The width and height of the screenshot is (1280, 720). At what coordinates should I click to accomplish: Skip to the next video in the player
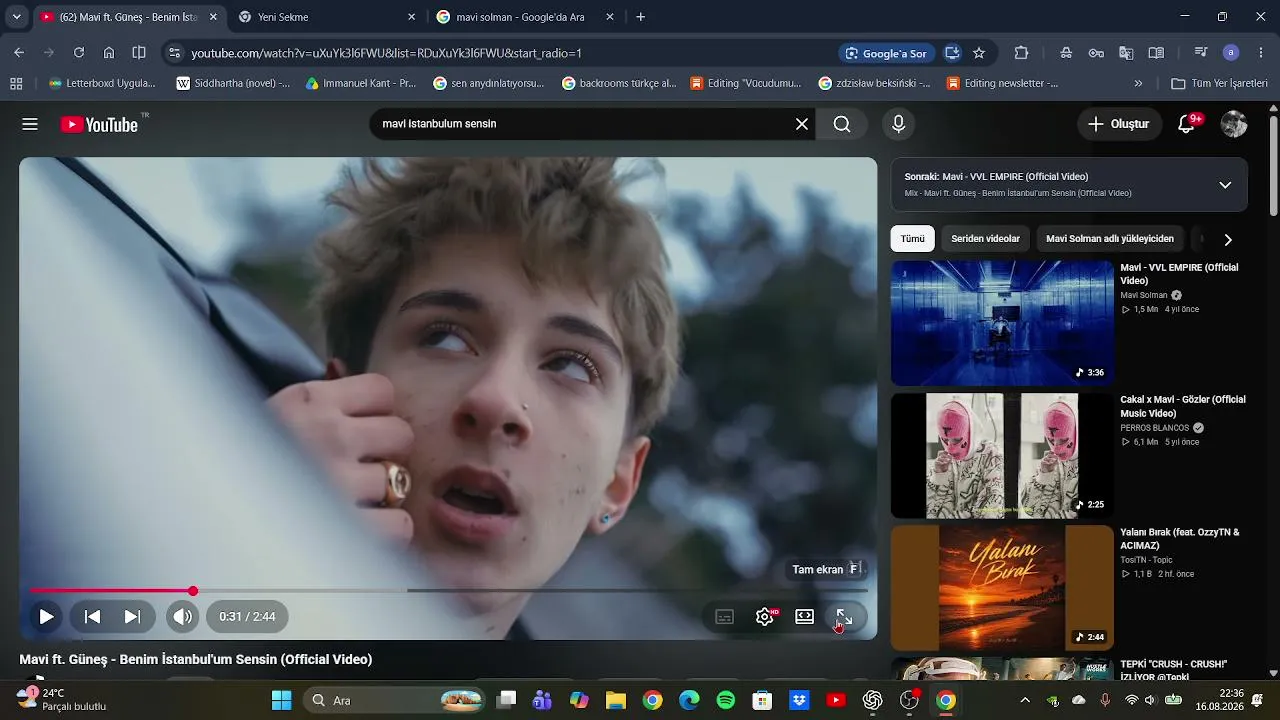coord(132,617)
